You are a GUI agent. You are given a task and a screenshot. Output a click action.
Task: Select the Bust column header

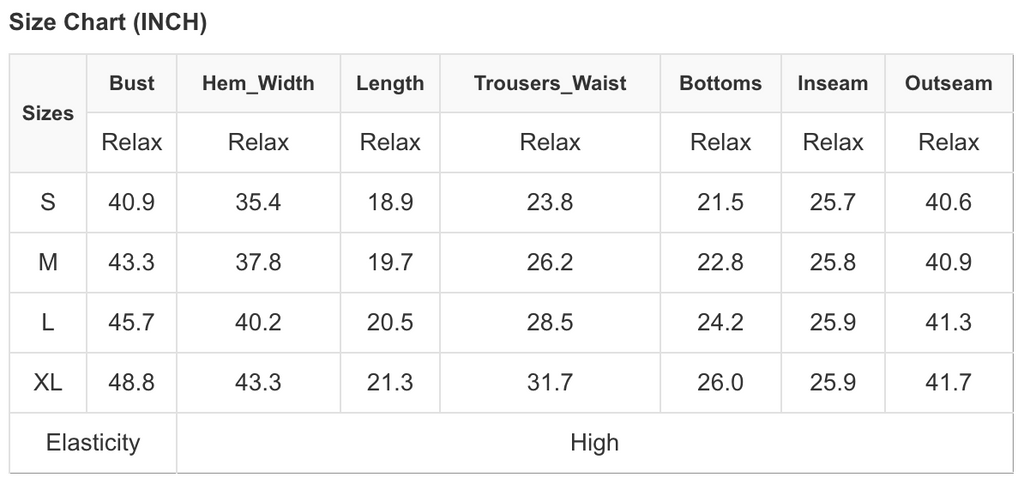pos(132,83)
